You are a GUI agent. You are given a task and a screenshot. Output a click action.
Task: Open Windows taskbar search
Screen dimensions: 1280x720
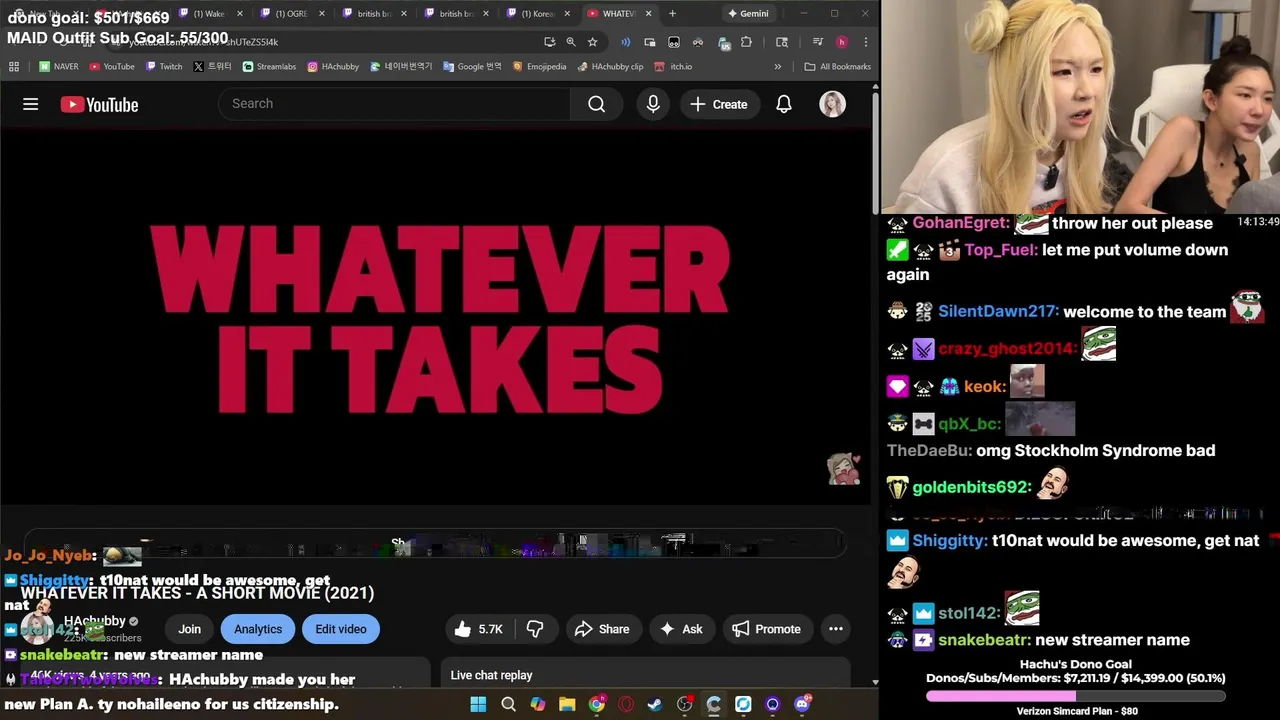[x=508, y=704]
